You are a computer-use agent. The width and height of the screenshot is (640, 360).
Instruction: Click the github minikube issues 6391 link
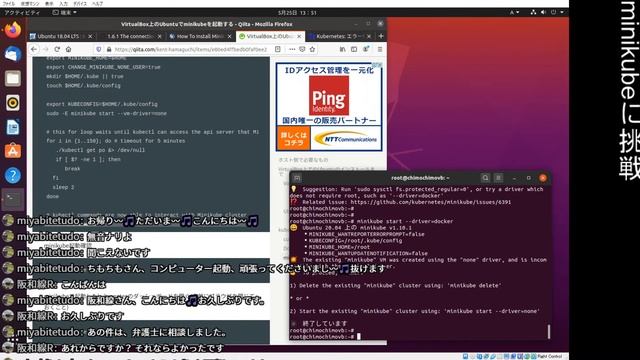click(431, 202)
